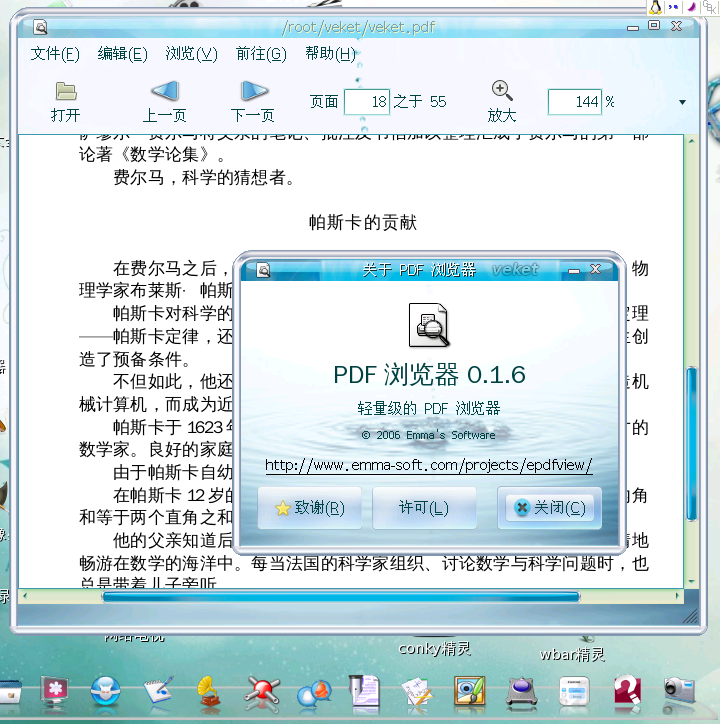Open the 帮助(H) menu
The height and width of the screenshot is (724, 720).
[330, 54]
